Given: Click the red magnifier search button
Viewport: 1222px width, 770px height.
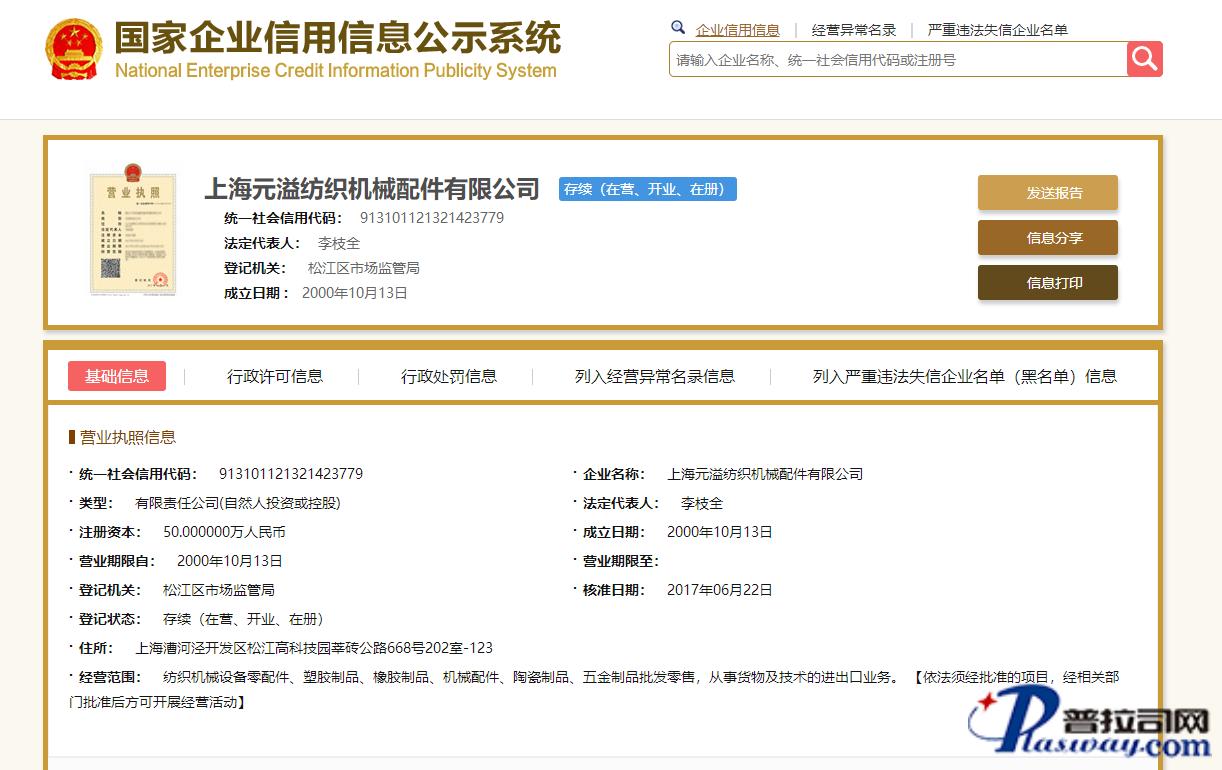Looking at the screenshot, I should tap(1145, 59).
